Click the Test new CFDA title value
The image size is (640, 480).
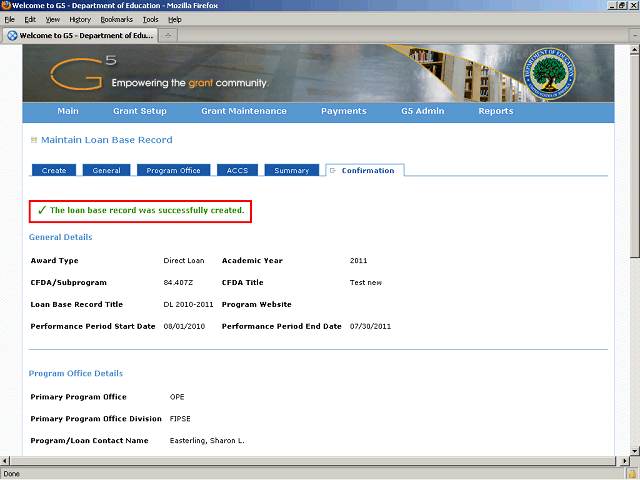[x=366, y=282]
